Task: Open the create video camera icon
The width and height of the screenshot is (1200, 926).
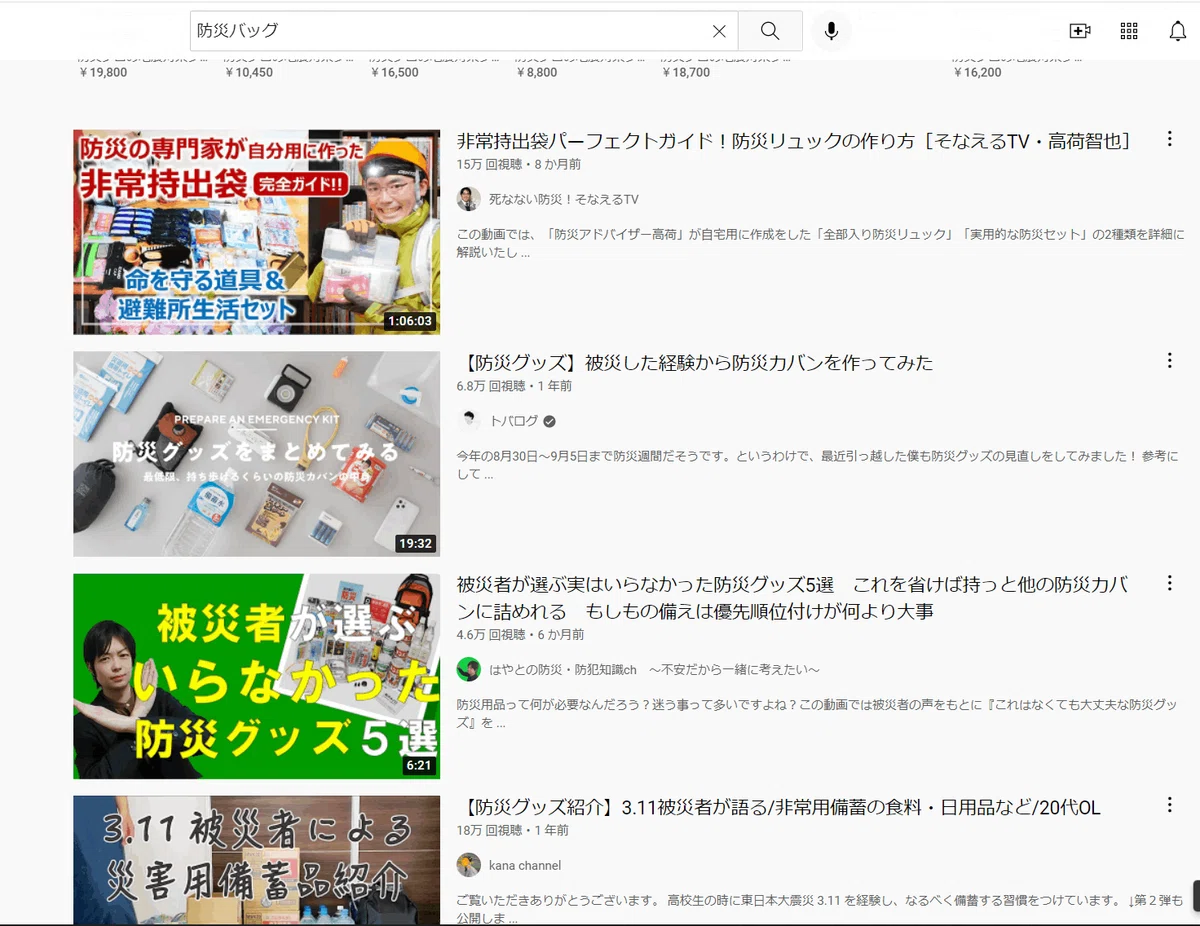Action: [1080, 31]
